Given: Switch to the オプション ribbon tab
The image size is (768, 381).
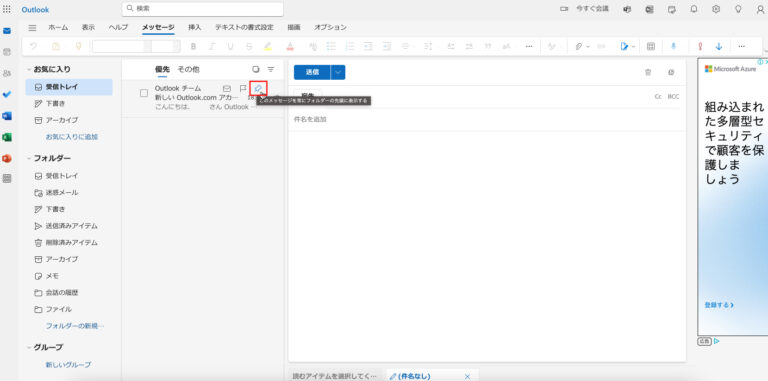Looking at the screenshot, I should tap(330, 27).
